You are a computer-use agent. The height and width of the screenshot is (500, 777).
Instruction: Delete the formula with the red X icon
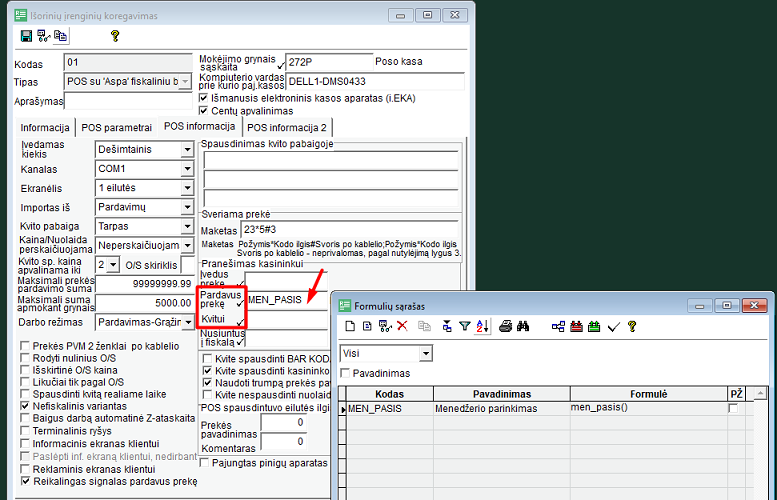pos(402,326)
